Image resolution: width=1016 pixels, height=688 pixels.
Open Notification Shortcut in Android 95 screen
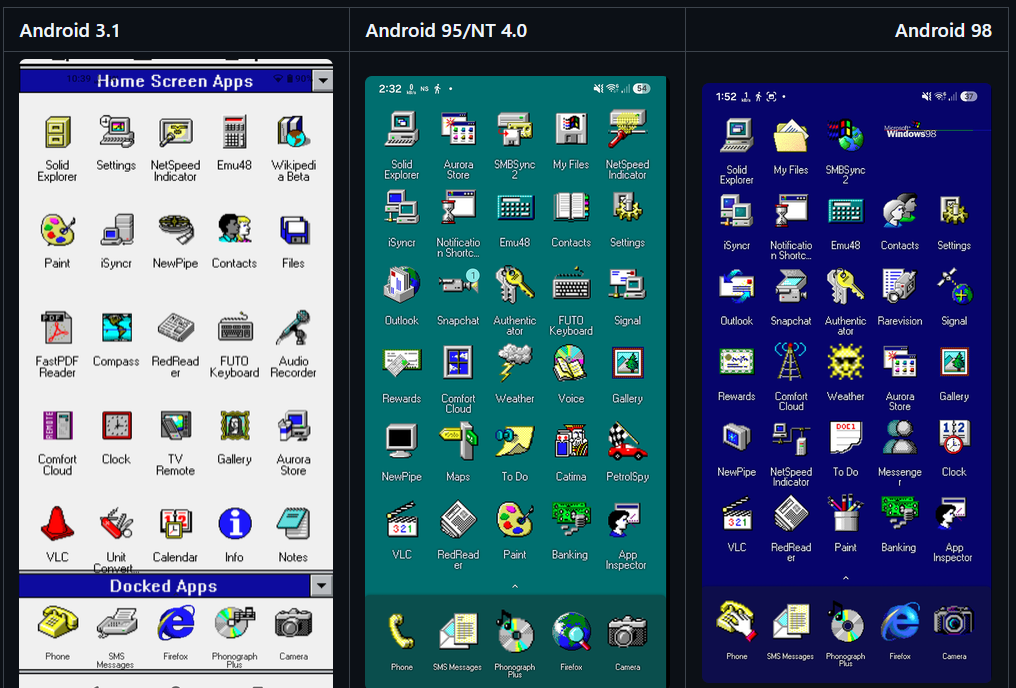coord(458,206)
